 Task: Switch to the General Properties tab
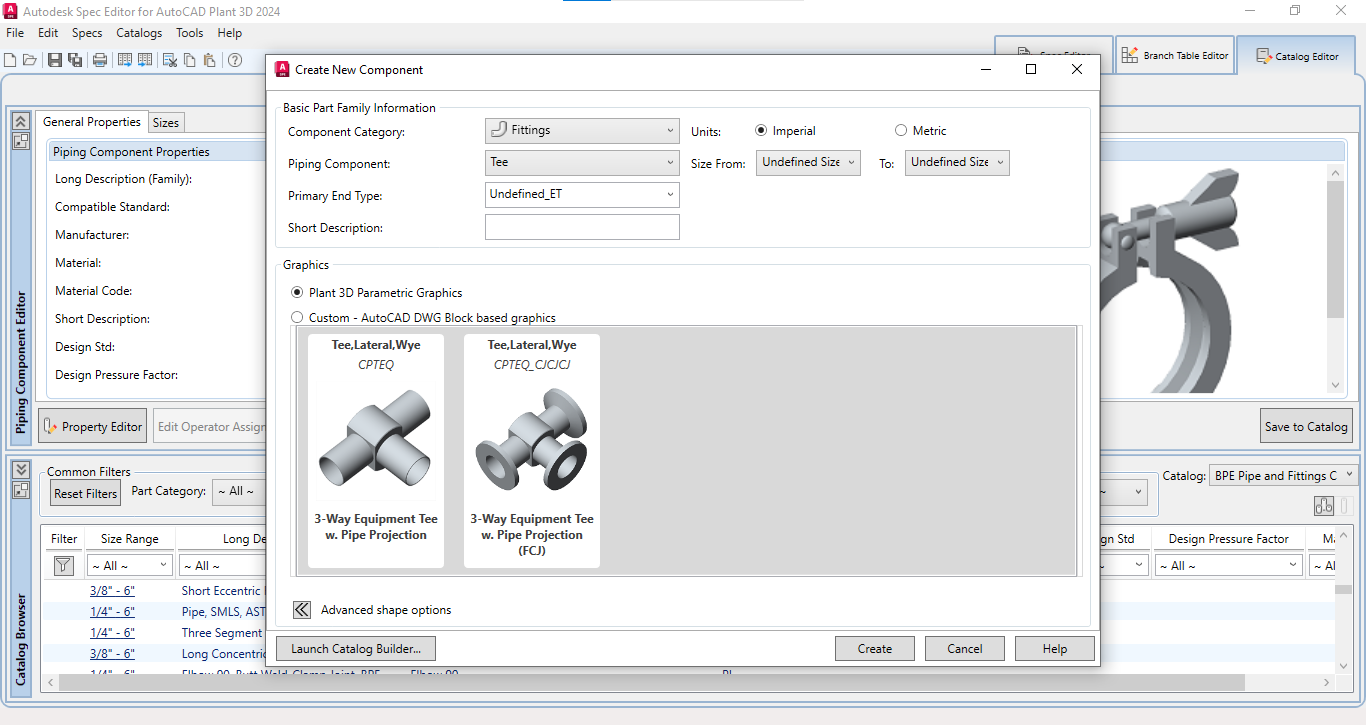[92, 122]
